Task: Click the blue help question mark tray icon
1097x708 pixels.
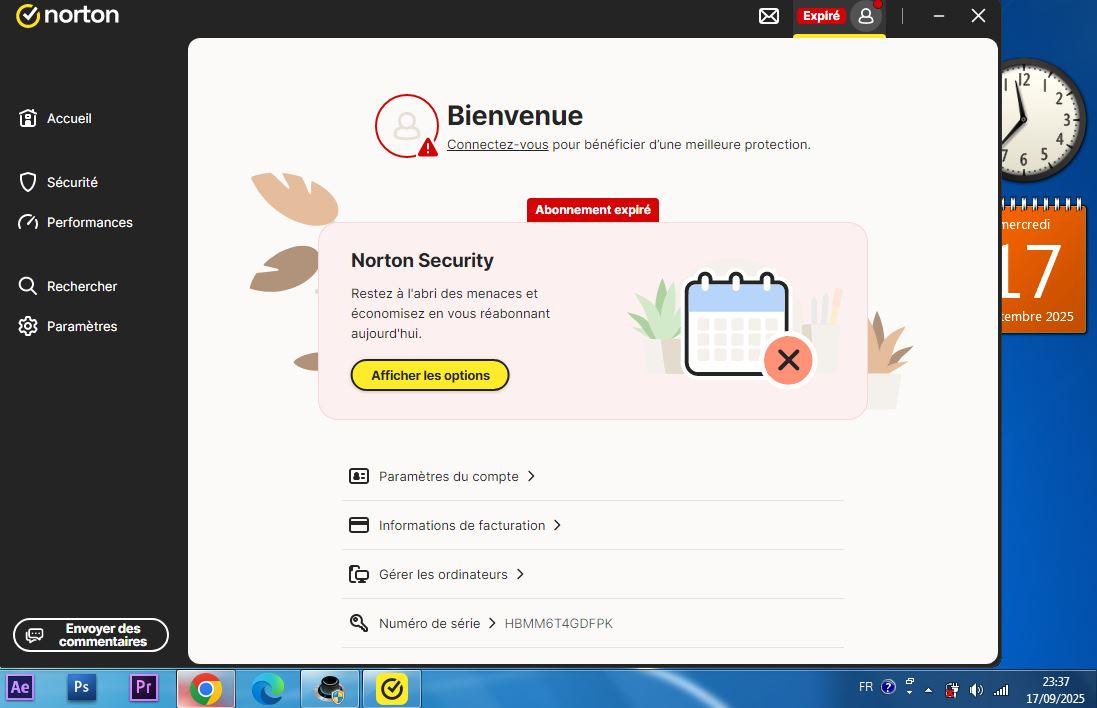Action: pyautogui.click(x=888, y=687)
